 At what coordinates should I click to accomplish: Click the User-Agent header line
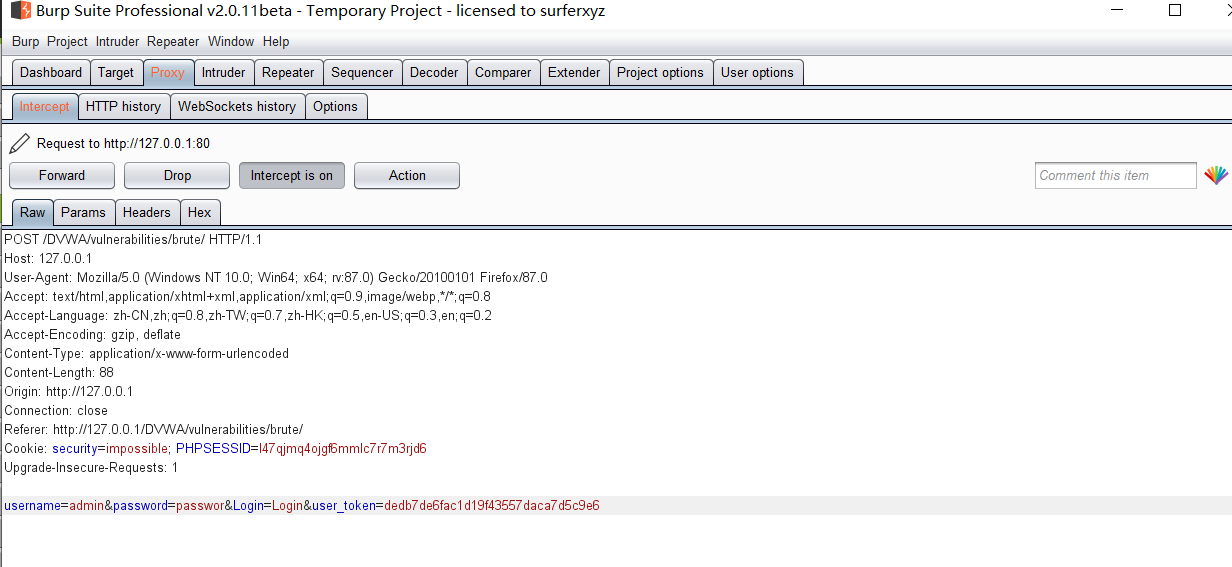click(x=276, y=277)
